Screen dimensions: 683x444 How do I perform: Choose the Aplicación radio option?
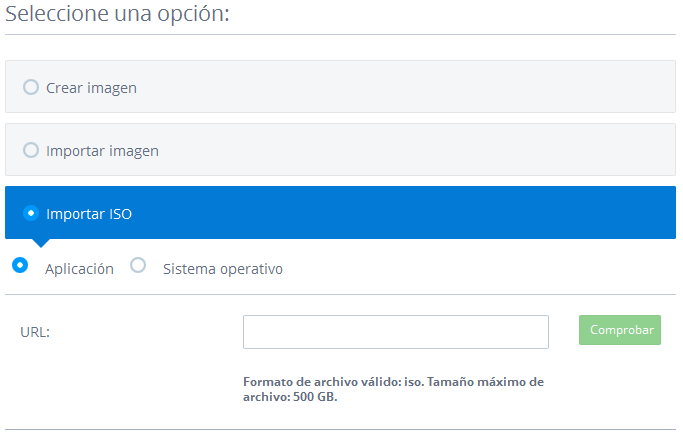20,266
